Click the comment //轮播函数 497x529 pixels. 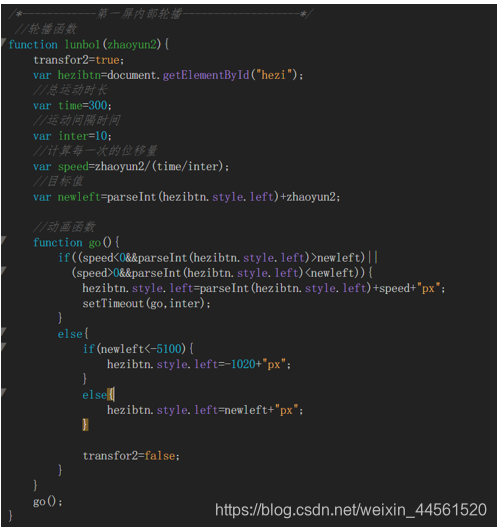(46, 29)
